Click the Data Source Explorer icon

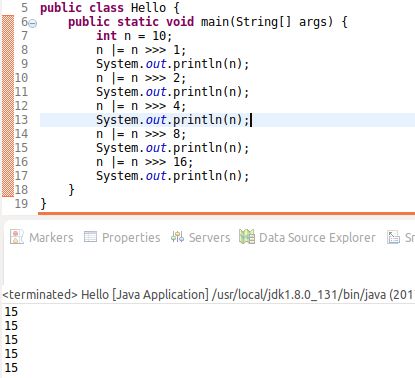(x=247, y=237)
